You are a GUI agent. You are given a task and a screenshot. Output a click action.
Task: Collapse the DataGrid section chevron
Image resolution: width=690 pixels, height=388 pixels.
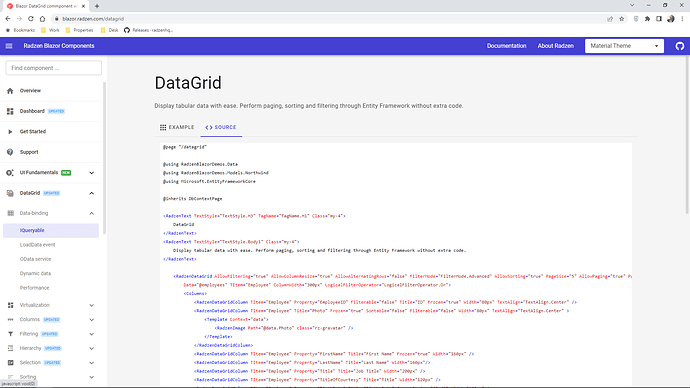click(x=92, y=193)
